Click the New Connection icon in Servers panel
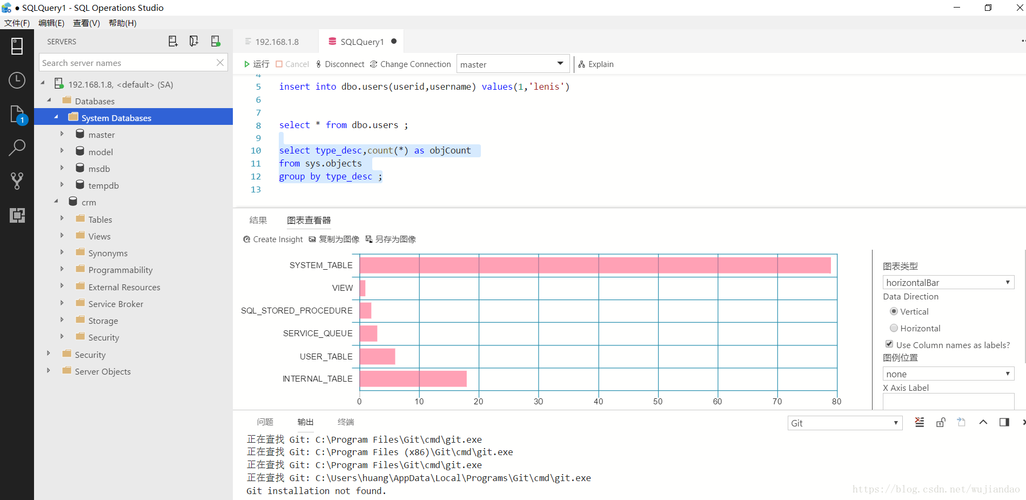1026x500 pixels. point(173,41)
